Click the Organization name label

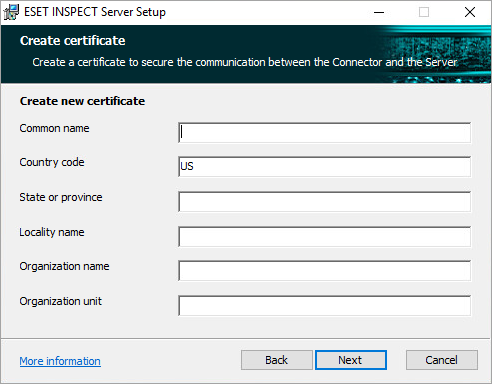(x=64, y=266)
